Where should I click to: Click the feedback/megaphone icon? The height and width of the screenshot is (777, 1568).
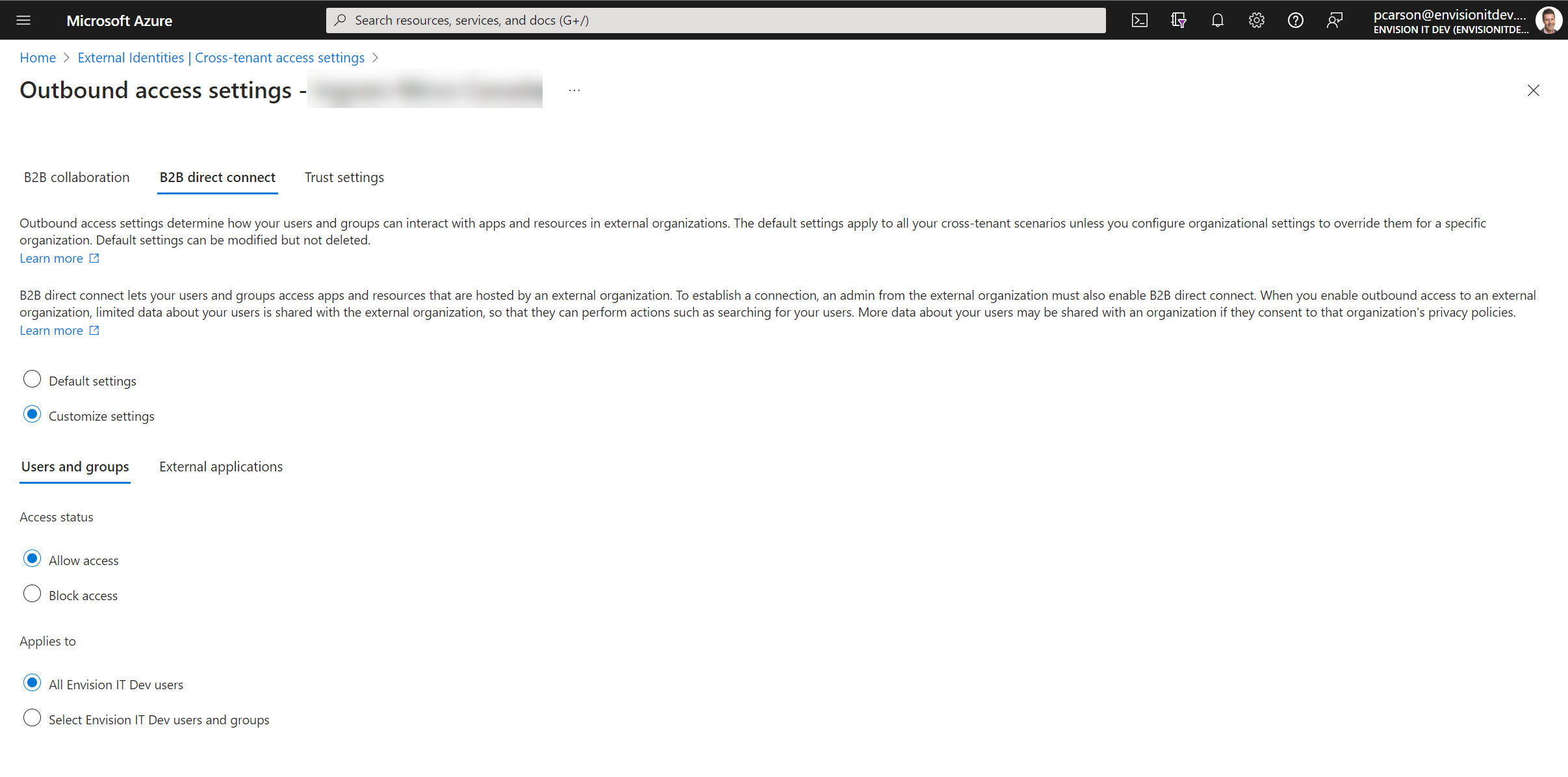point(1335,20)
